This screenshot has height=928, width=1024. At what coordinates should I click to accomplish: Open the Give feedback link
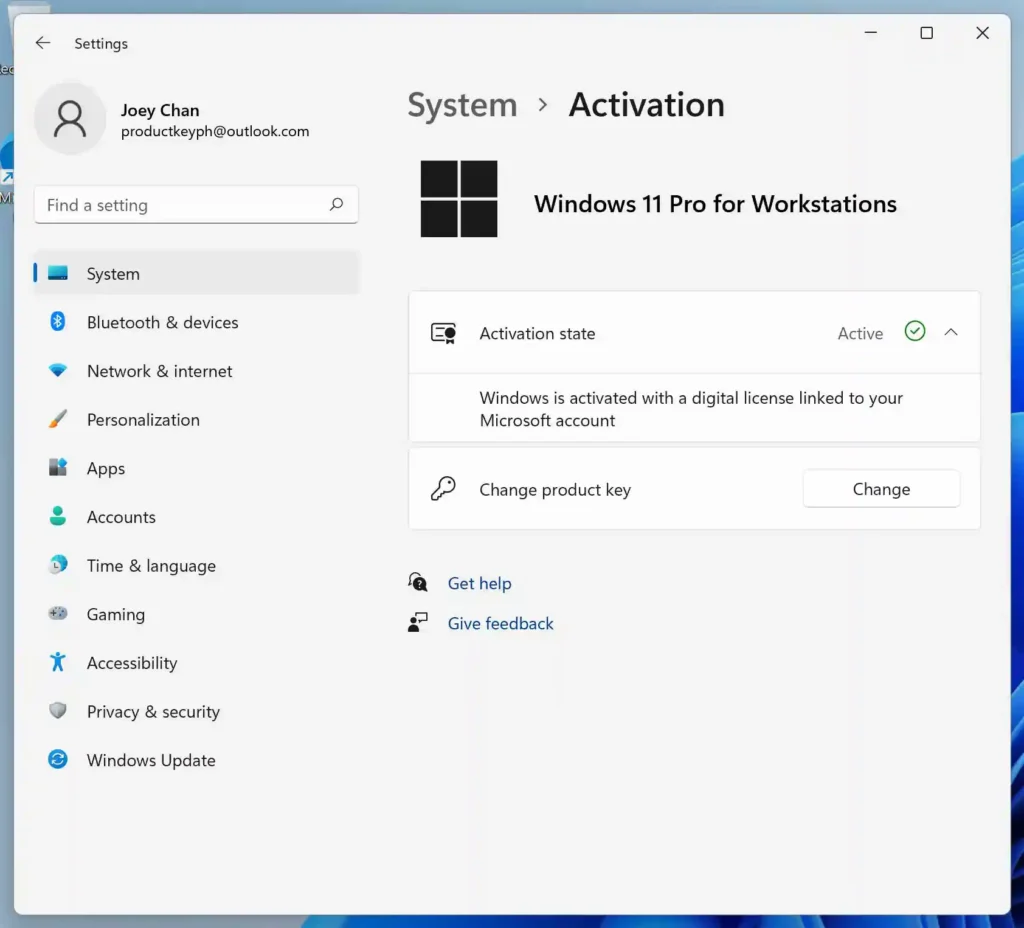click(x=500, y=623)
